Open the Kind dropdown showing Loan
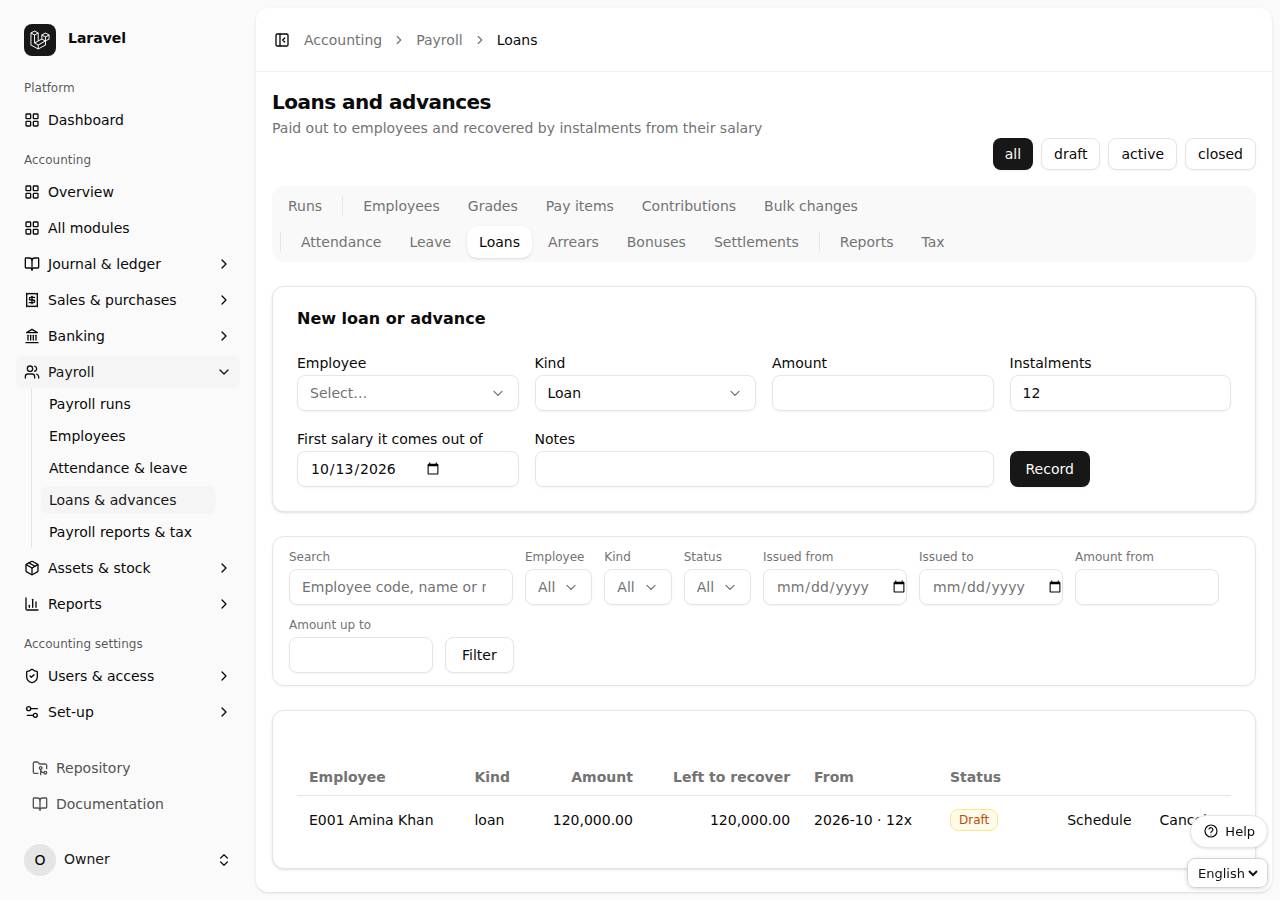 point(645,393)
